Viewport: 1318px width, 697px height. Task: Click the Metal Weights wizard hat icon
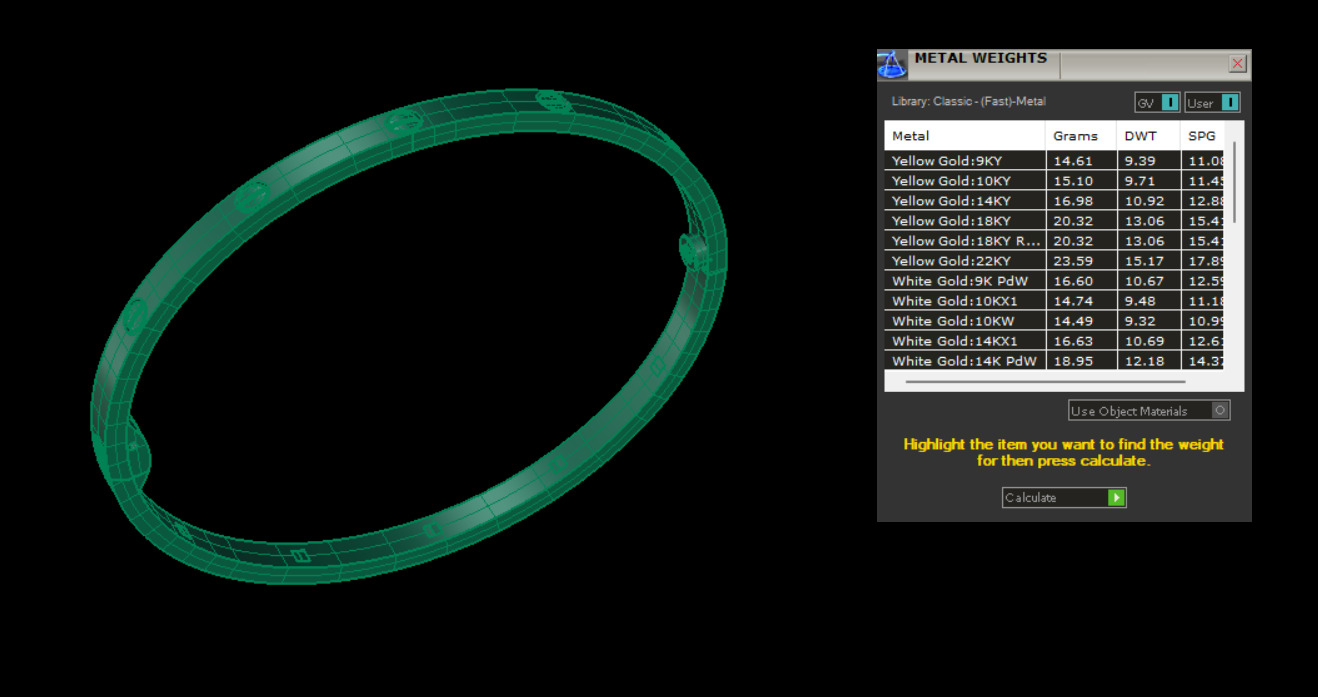[x=892, y=65]
